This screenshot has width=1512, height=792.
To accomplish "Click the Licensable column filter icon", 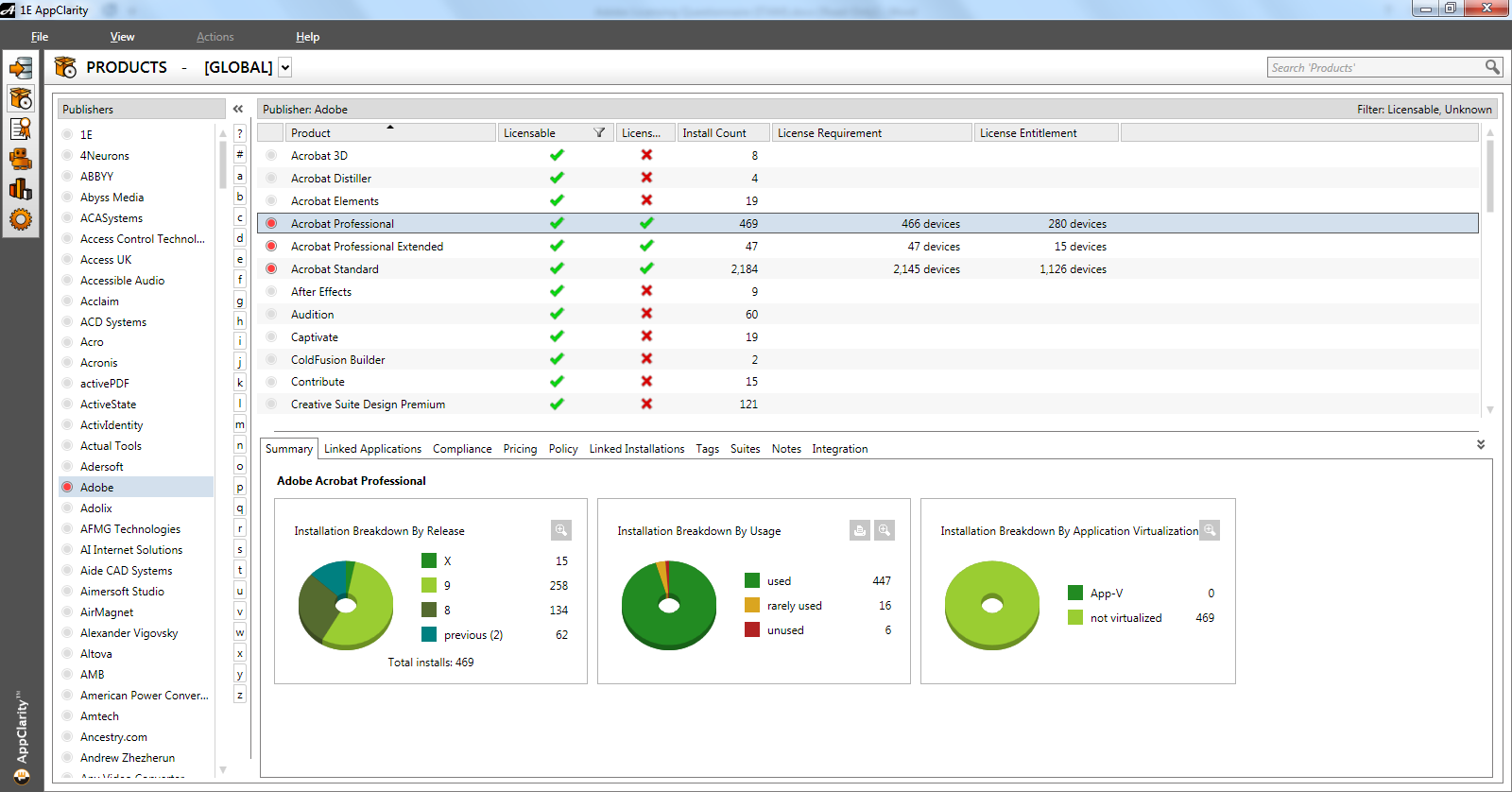I will pyautogui.click(x=599, y=133).
